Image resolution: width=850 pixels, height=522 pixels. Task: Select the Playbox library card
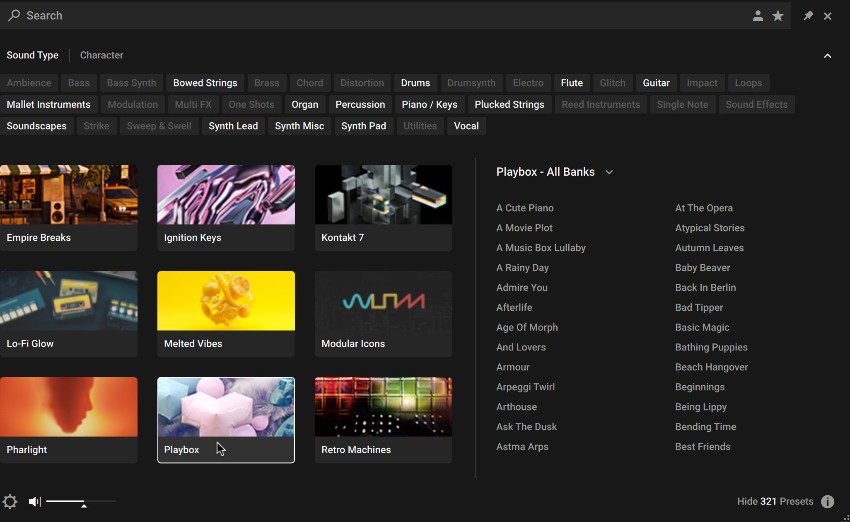click(x=226, y=420)
